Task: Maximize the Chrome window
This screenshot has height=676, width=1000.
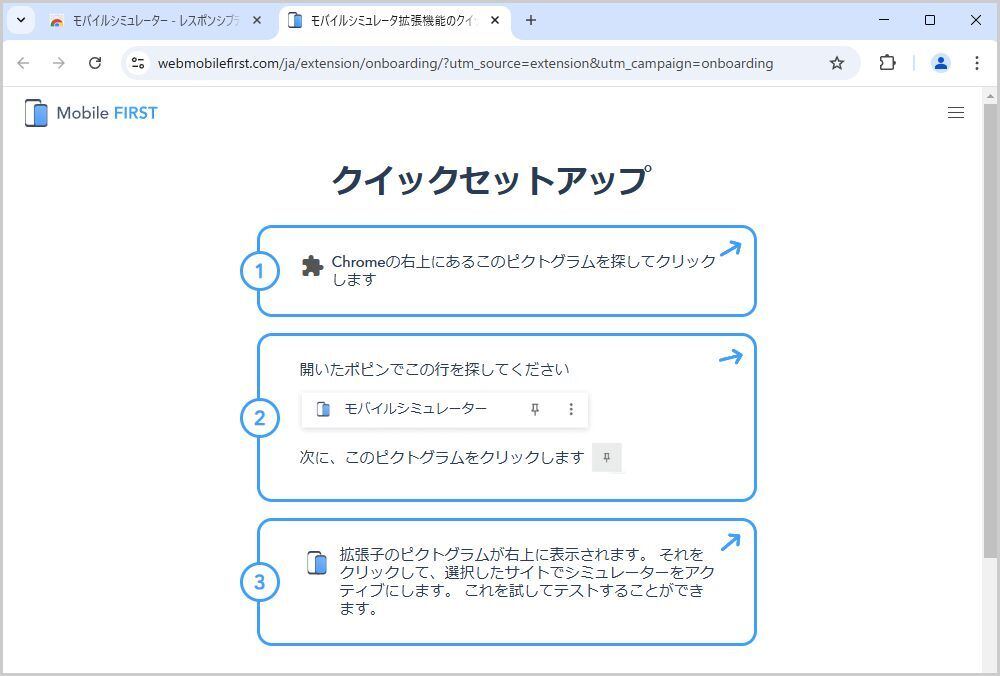Action: 930,20
